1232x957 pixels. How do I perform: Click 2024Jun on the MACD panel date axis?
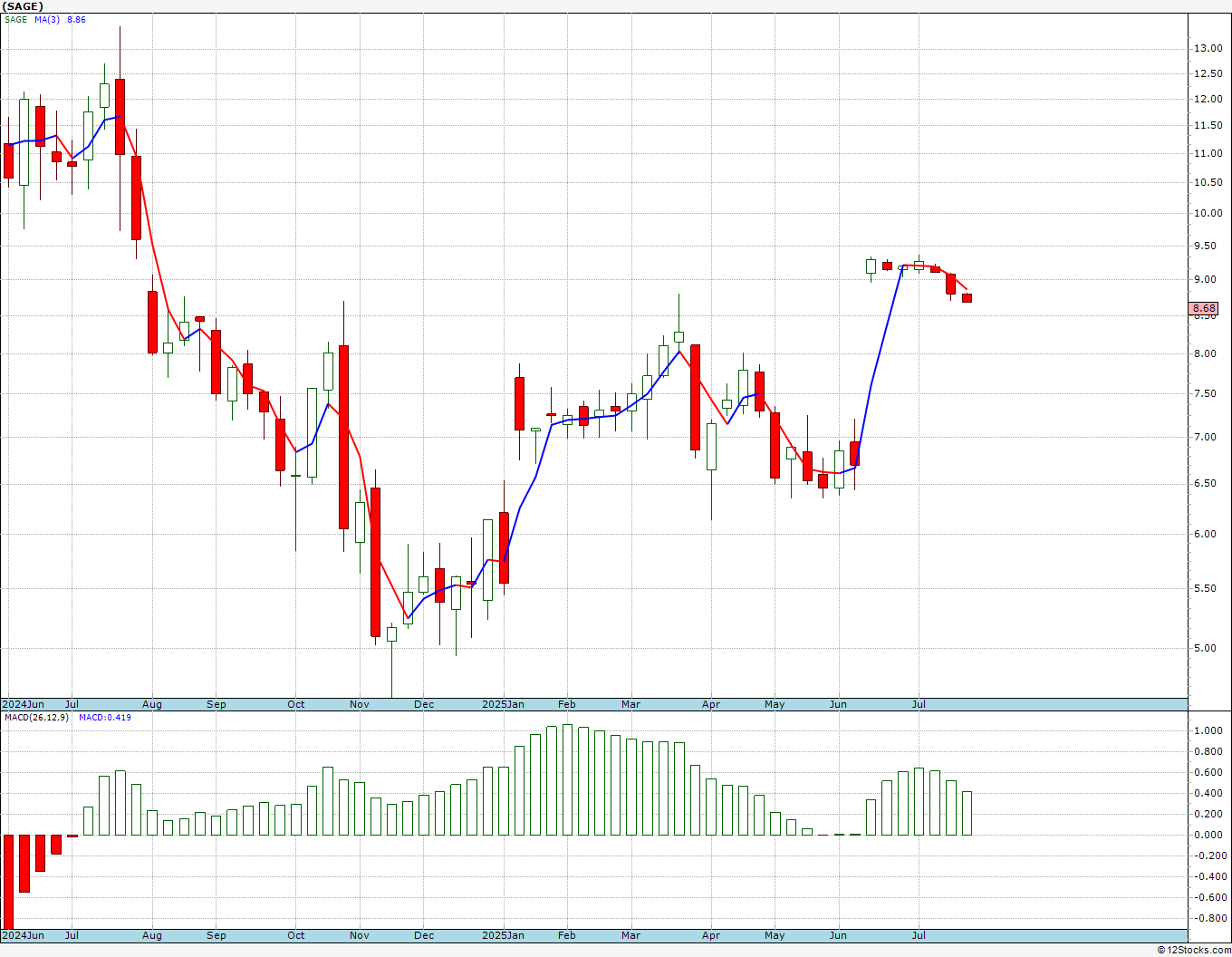24,935
